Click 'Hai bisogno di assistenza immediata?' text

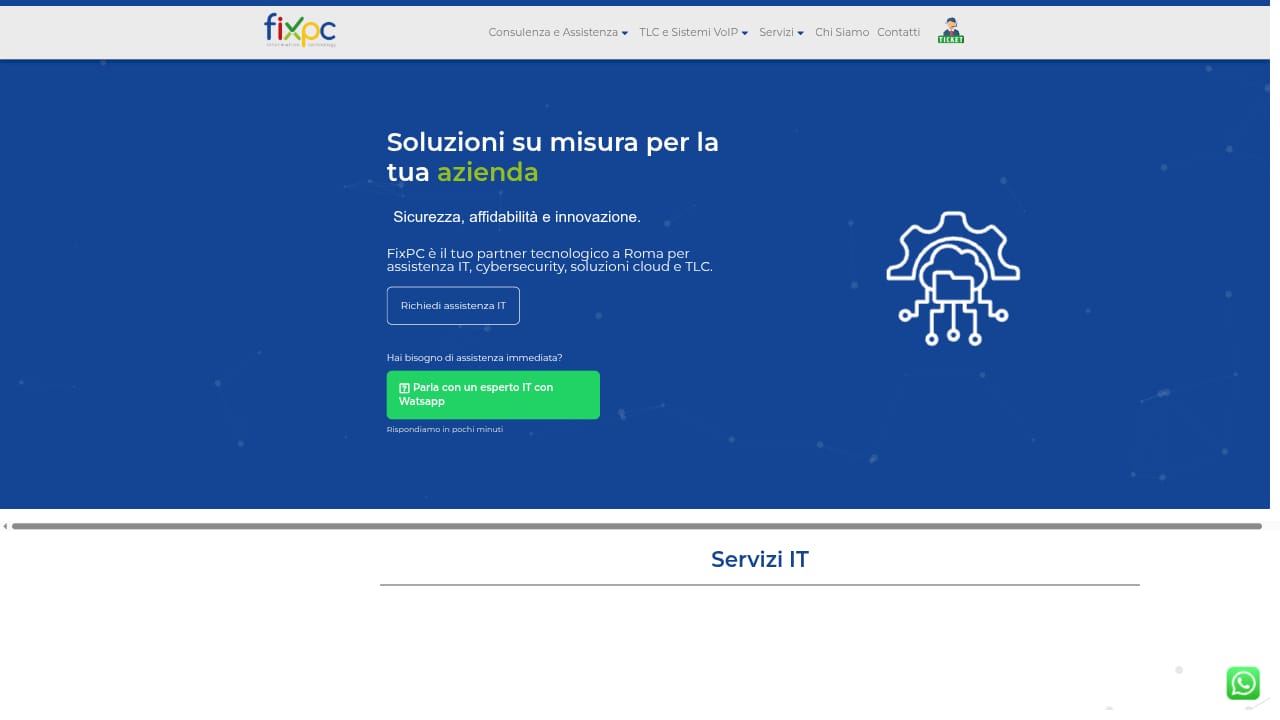474,358
